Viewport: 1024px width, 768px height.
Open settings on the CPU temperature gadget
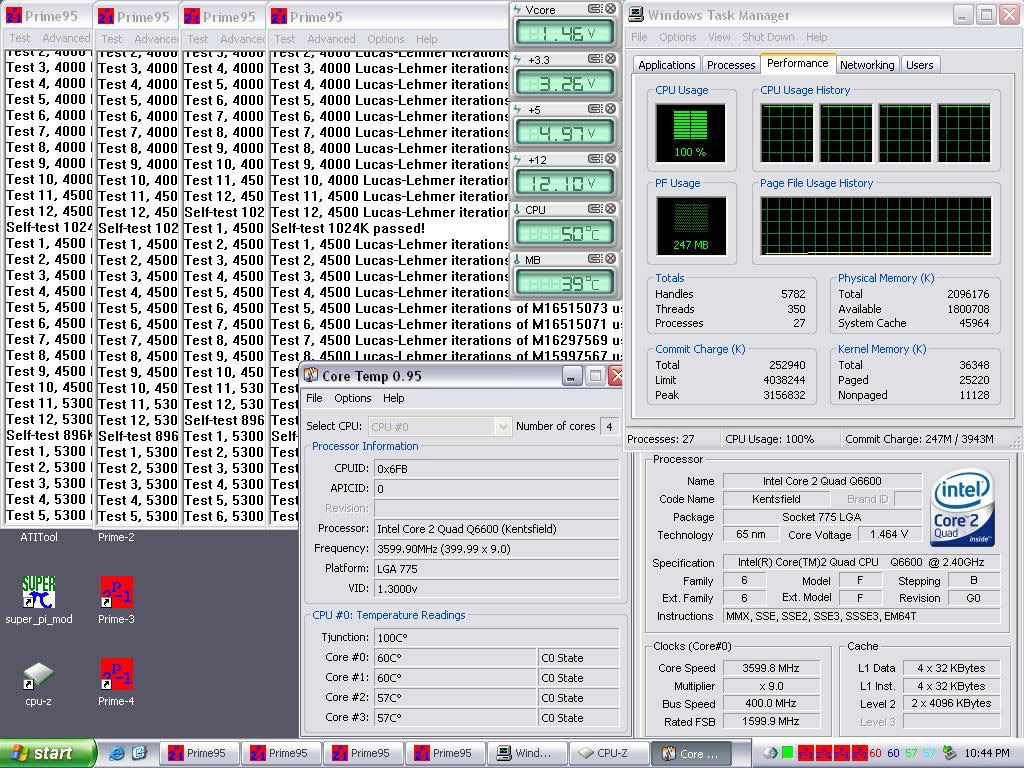[x=594, y=209]
